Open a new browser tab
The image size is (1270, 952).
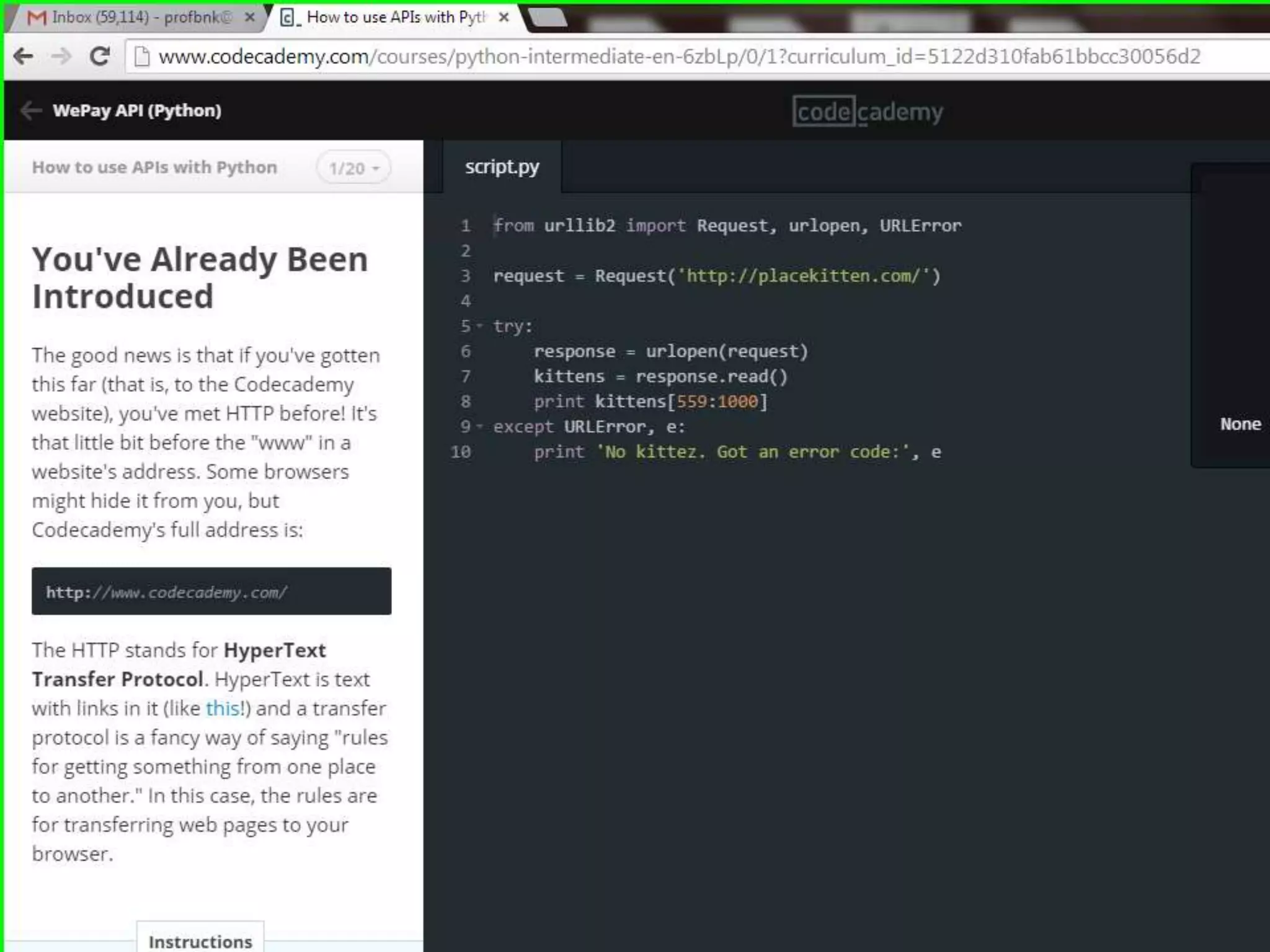(x=547, y=17)
